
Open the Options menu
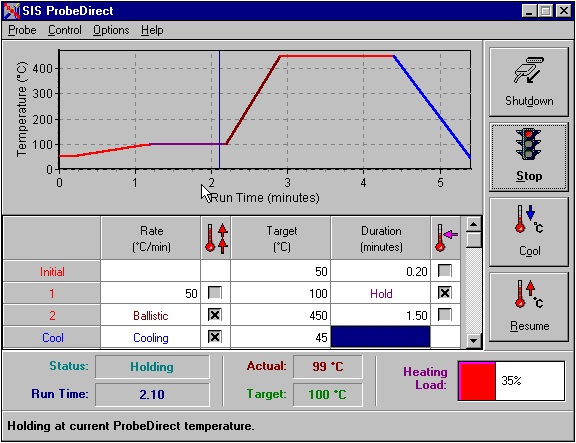(x=111, y=30)
